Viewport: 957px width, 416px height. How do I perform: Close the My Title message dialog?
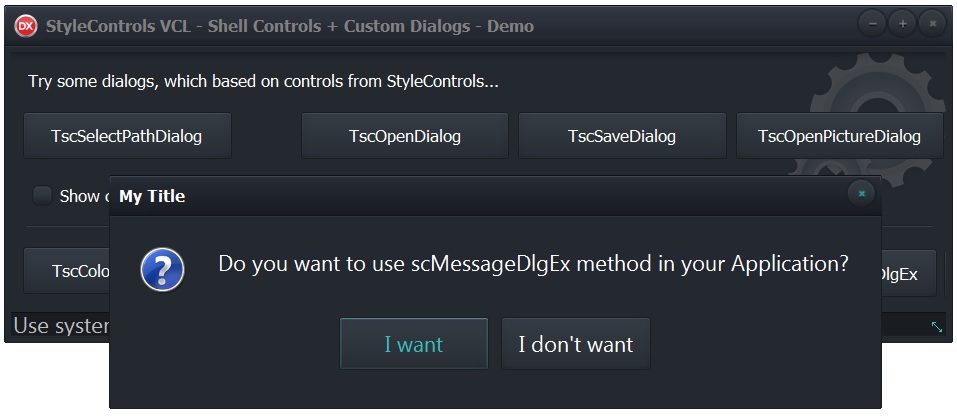861,194
